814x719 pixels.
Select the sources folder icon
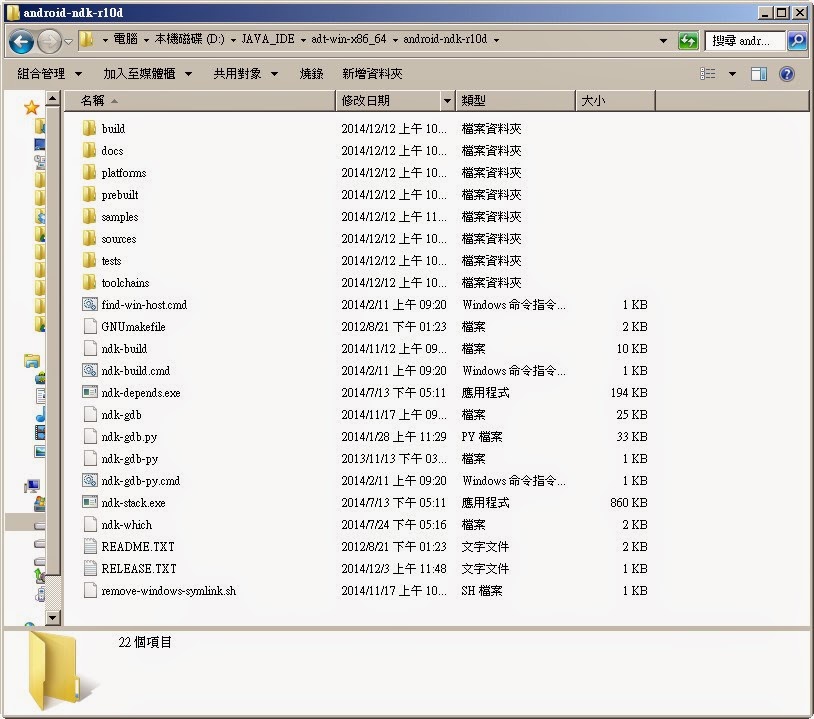[x=89, y=238]
